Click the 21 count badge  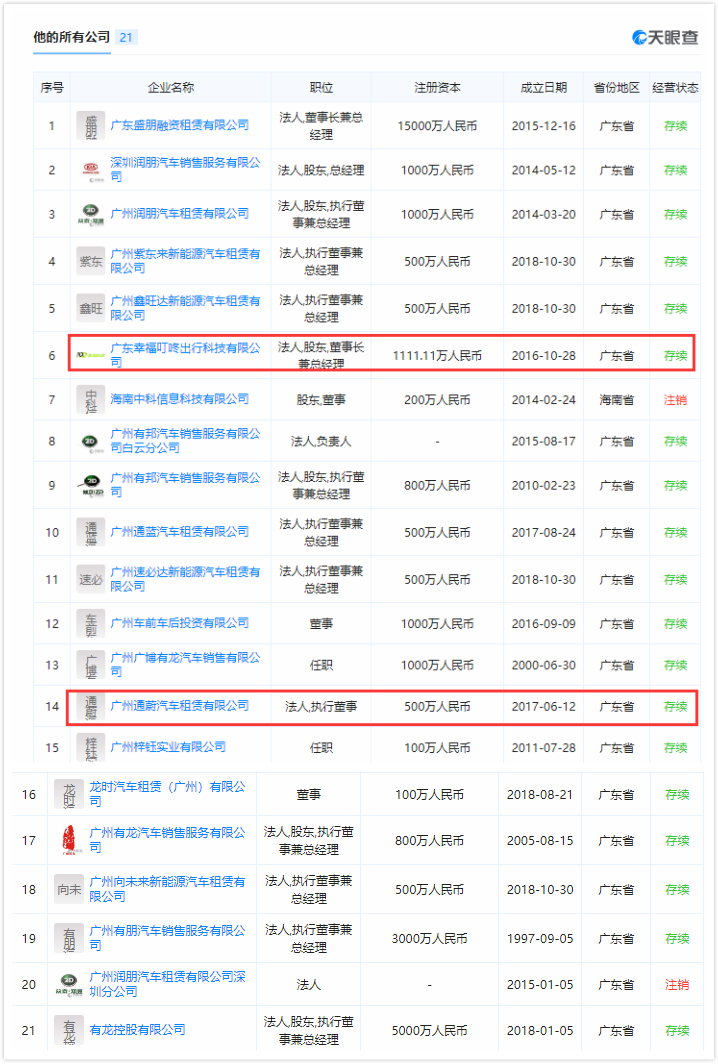tap(126, 37)
